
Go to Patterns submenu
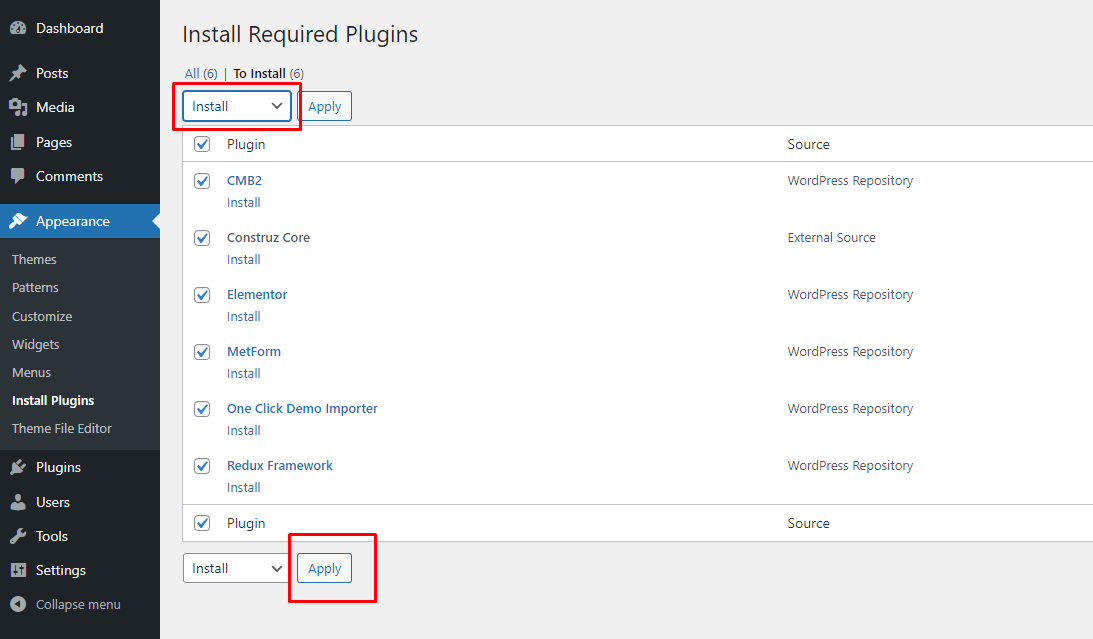pyautogui.click(x=36, y=287)
